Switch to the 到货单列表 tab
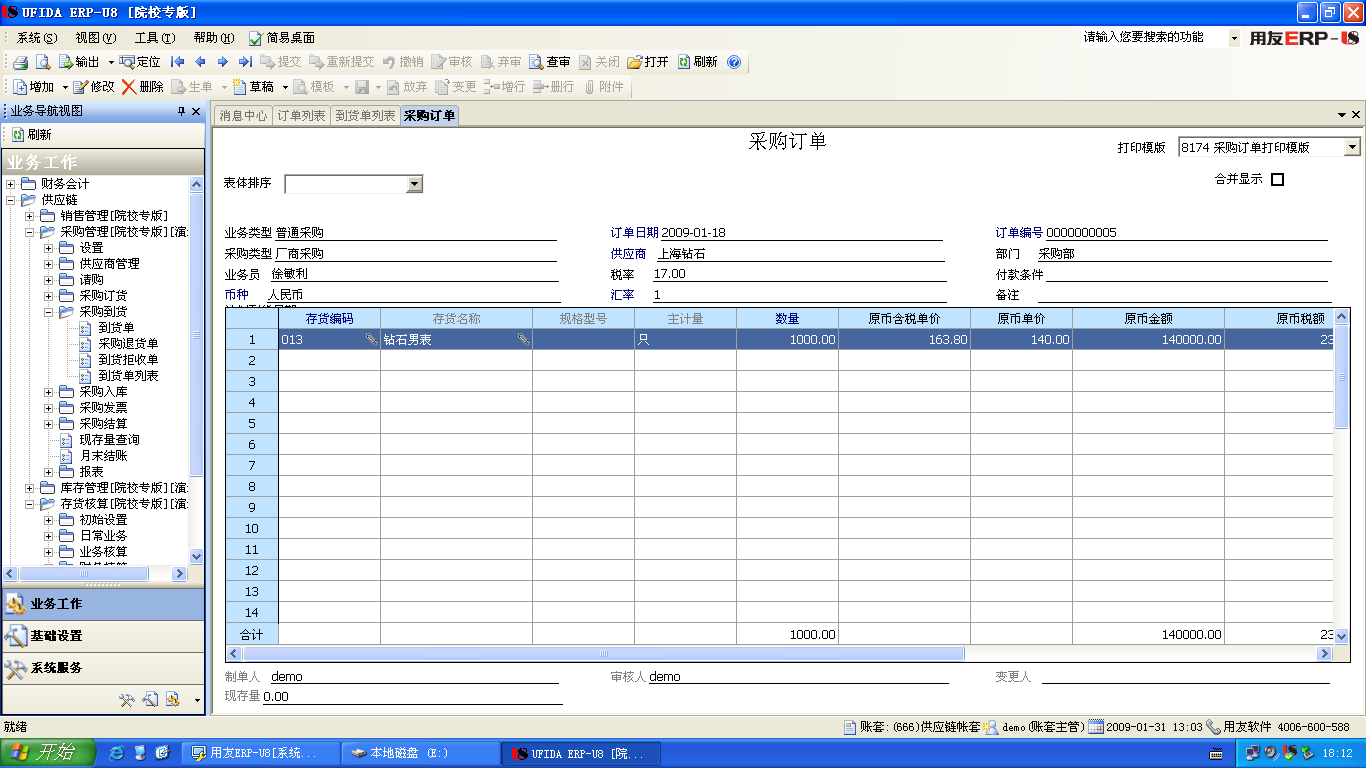Image resolution: width=1366 pixels, height=768 pixels. [365, 116]
